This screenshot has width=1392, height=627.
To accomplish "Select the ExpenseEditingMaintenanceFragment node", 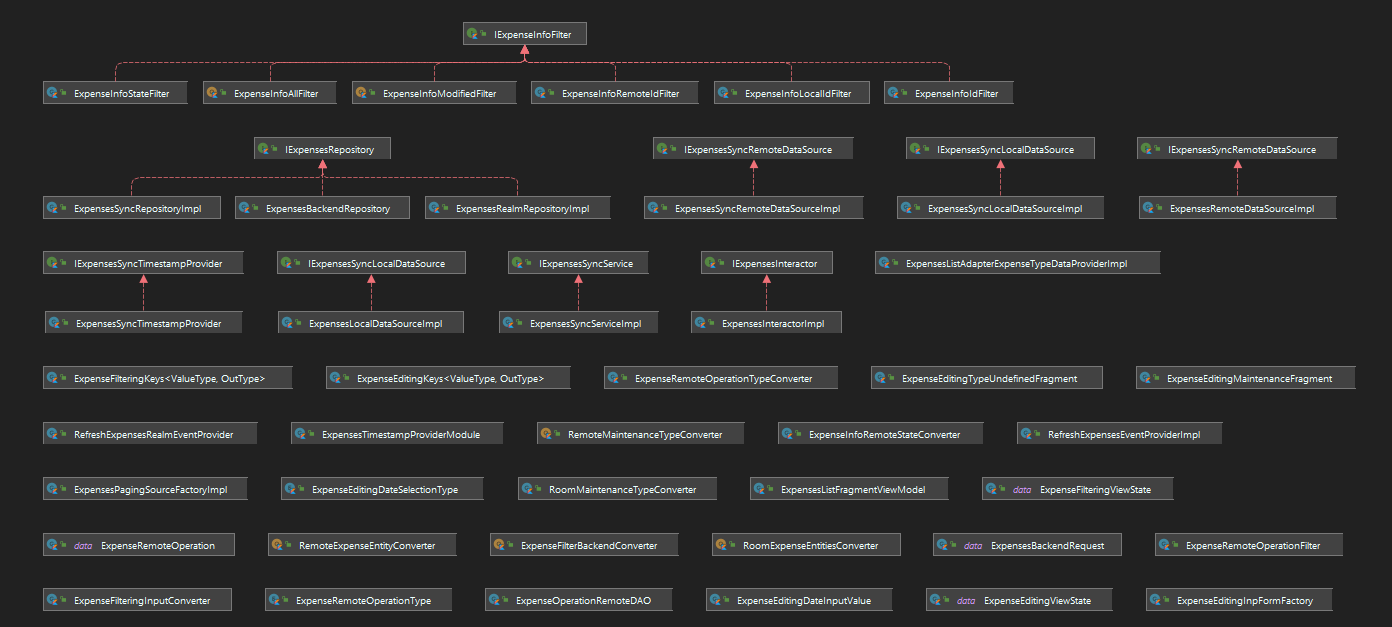I will [x=1245, y=377].
